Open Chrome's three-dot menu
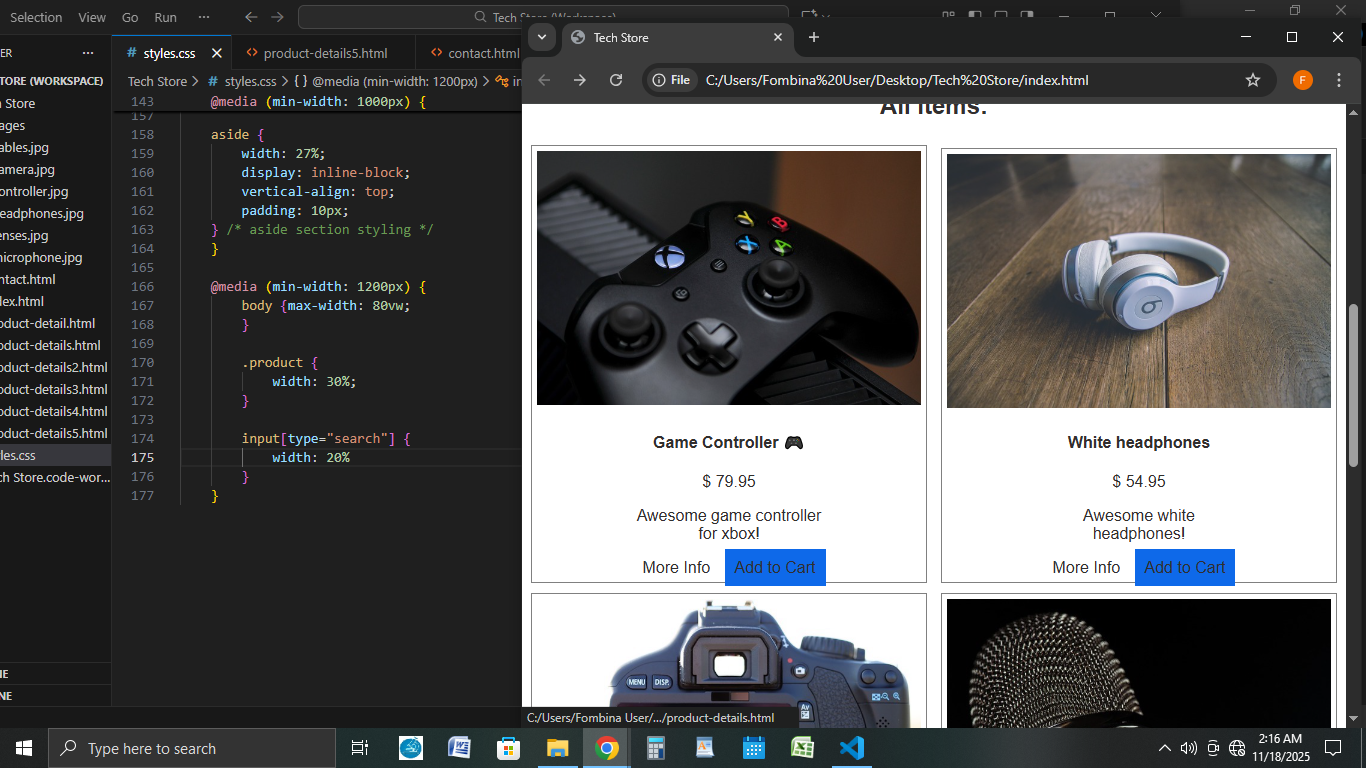Image resolution: width=1366 pixels, height=768 pixels. [1338, 80]
